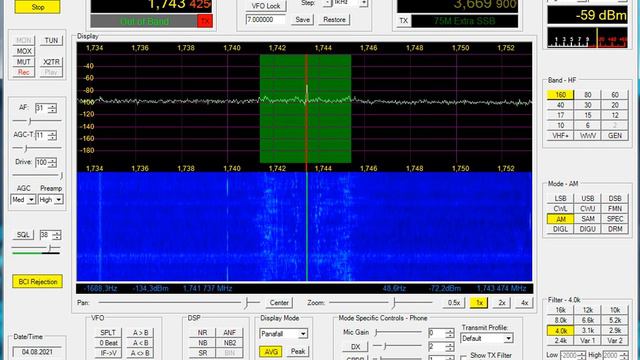
Task: Select DIGL mode
Action: tap(560, 229)
